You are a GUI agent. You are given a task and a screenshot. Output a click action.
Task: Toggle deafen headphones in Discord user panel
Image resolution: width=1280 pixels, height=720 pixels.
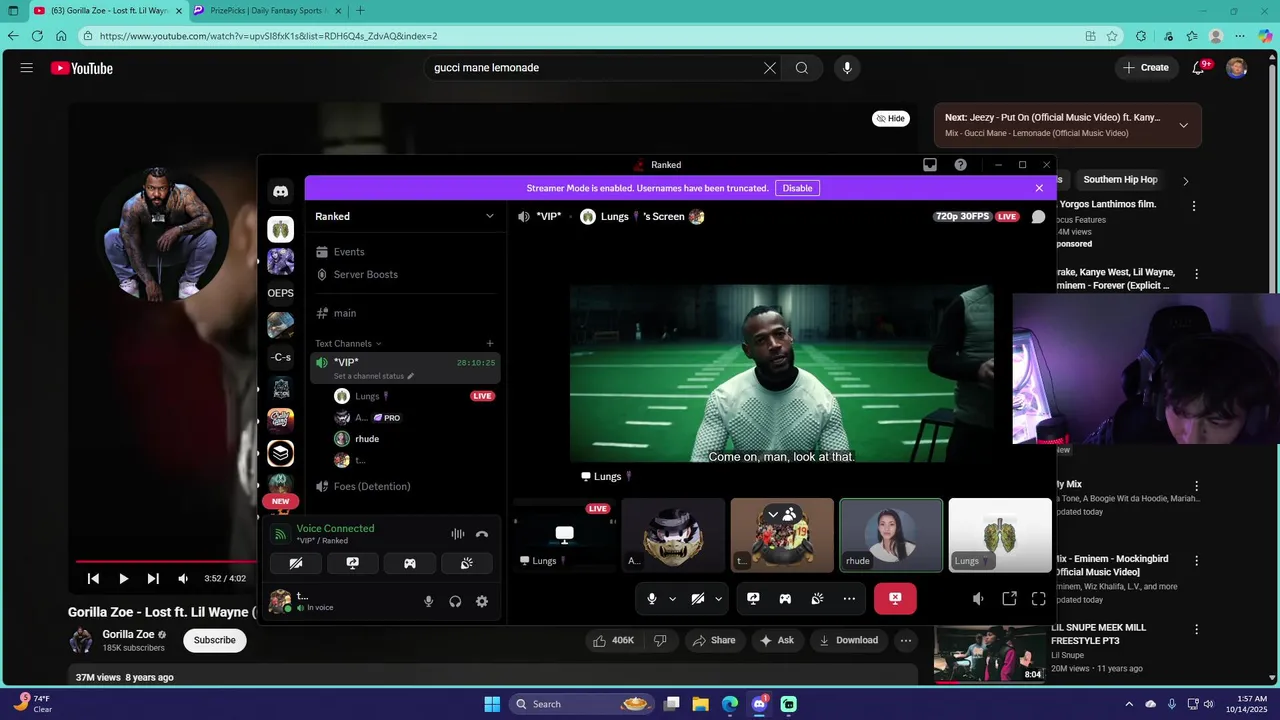(455, 601)
